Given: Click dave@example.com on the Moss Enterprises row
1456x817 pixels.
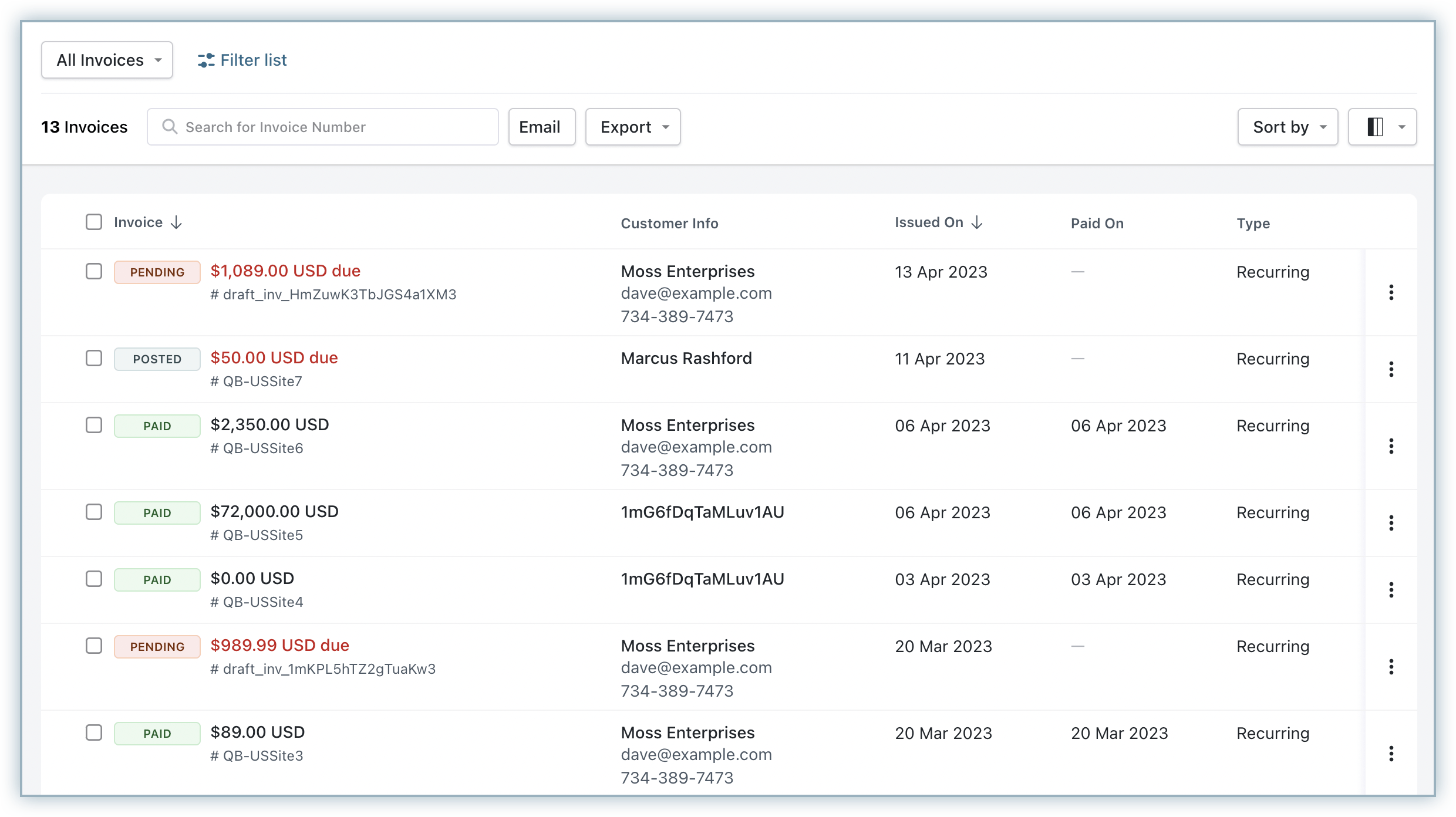Looking at the screenshot, I should coord(696,293).
